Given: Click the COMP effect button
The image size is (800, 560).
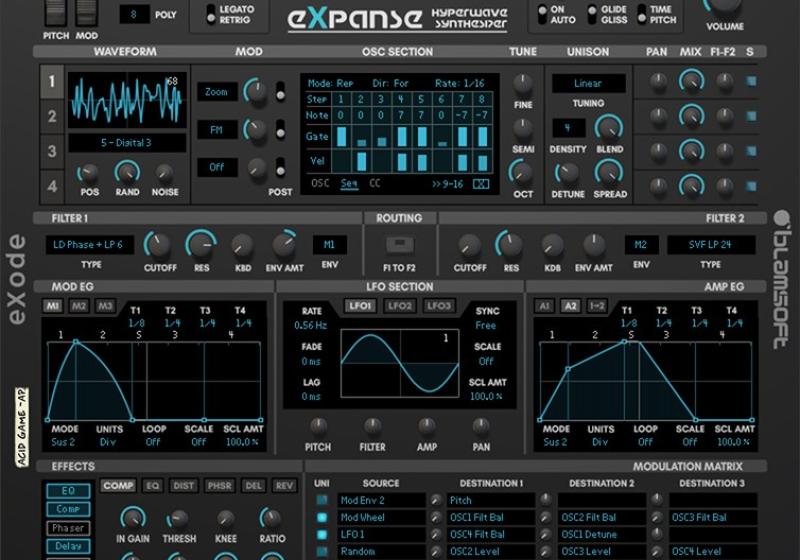Looking at the screenshot, I should pyautogui.click(x=118, y=486).
